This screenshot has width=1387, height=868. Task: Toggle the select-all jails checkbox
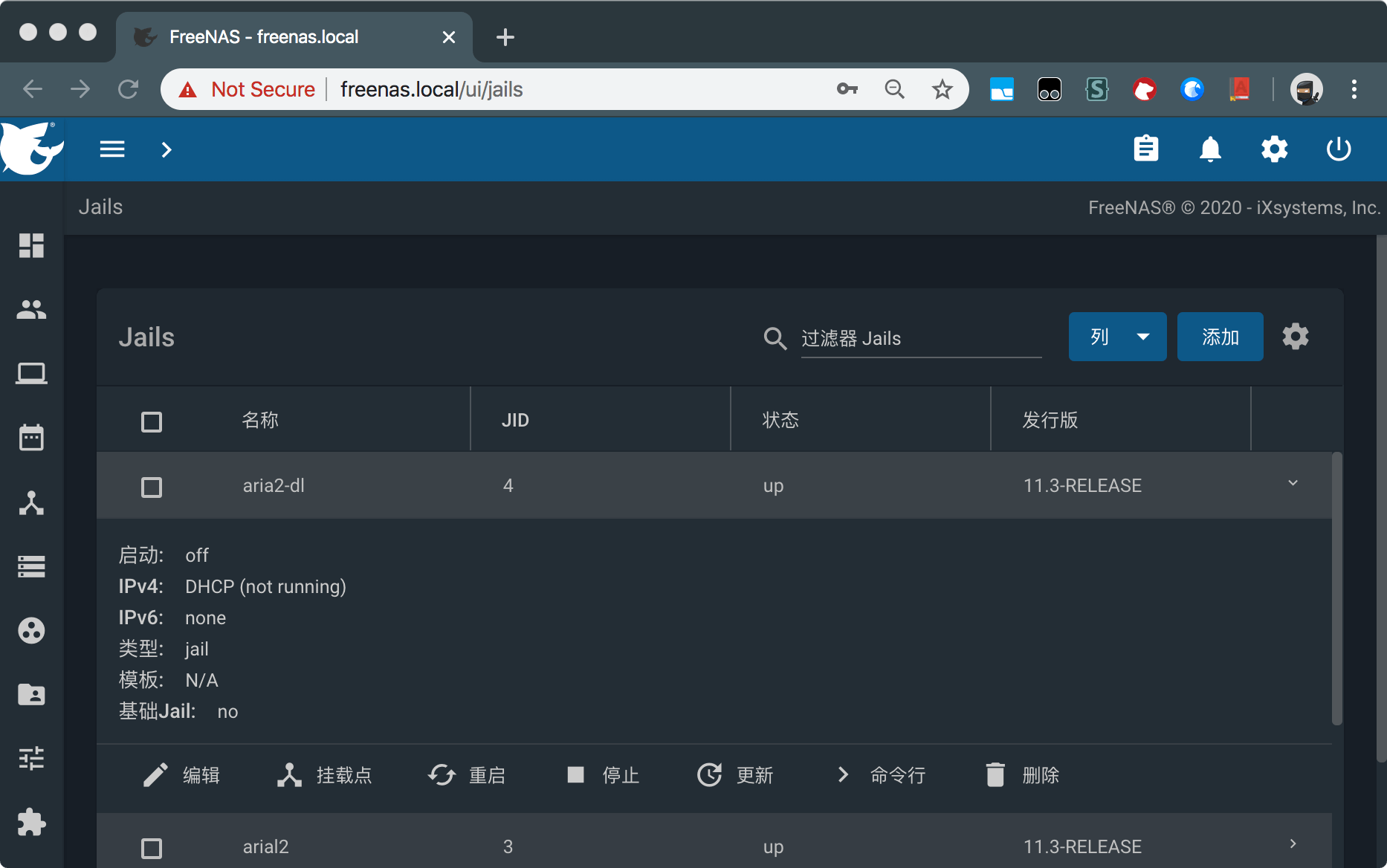[152, 422]
